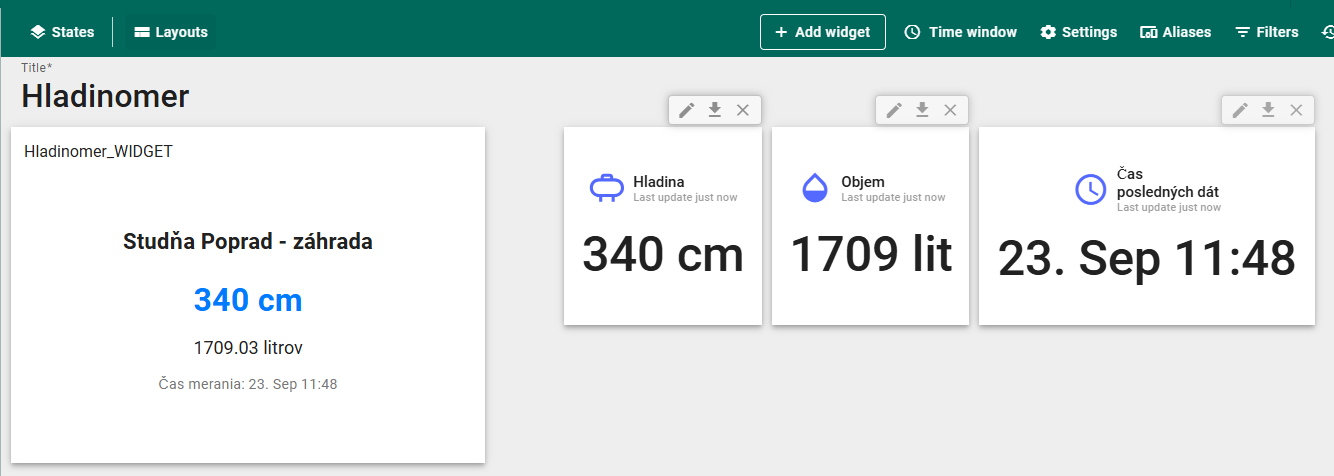Viewport: 1334px width, 476px height.
Task: Click pencil icon above Objem widget
Action: pos(894,110)
